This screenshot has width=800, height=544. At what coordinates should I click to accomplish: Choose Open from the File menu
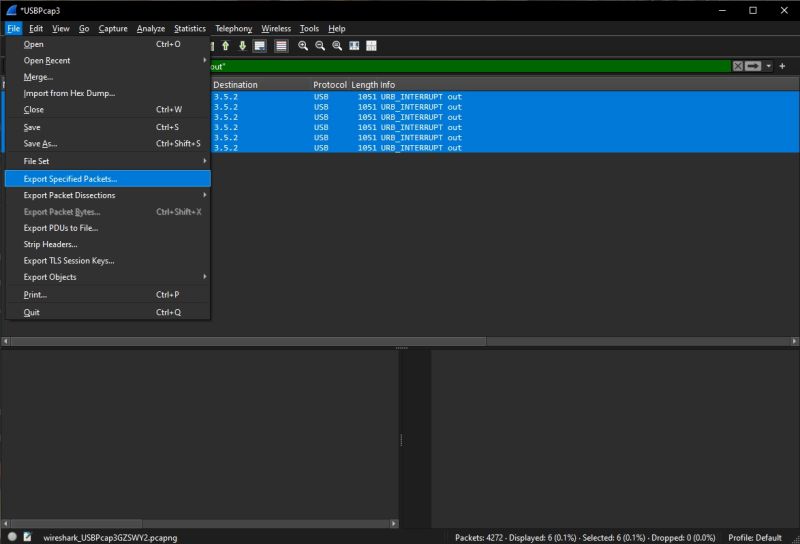coord(108,44)
